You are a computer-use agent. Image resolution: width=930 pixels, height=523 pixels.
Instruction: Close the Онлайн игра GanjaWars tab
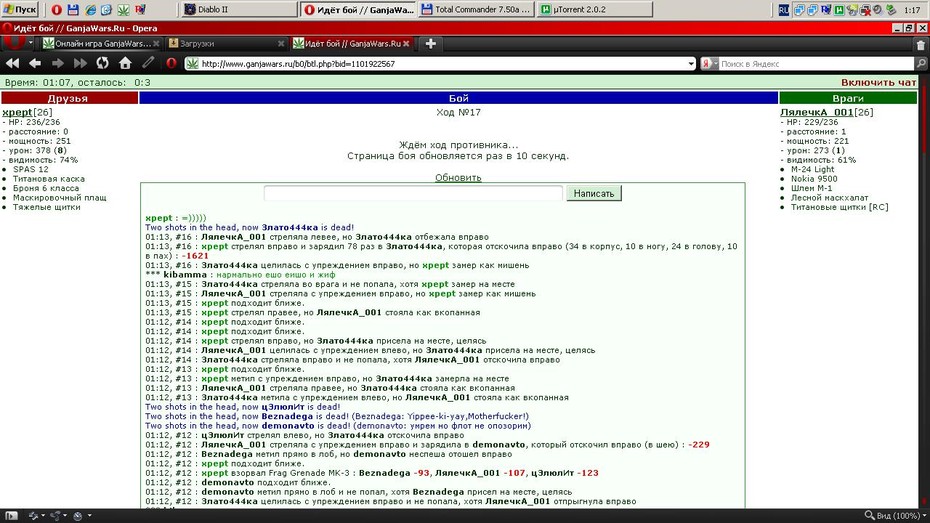point(156,44)
